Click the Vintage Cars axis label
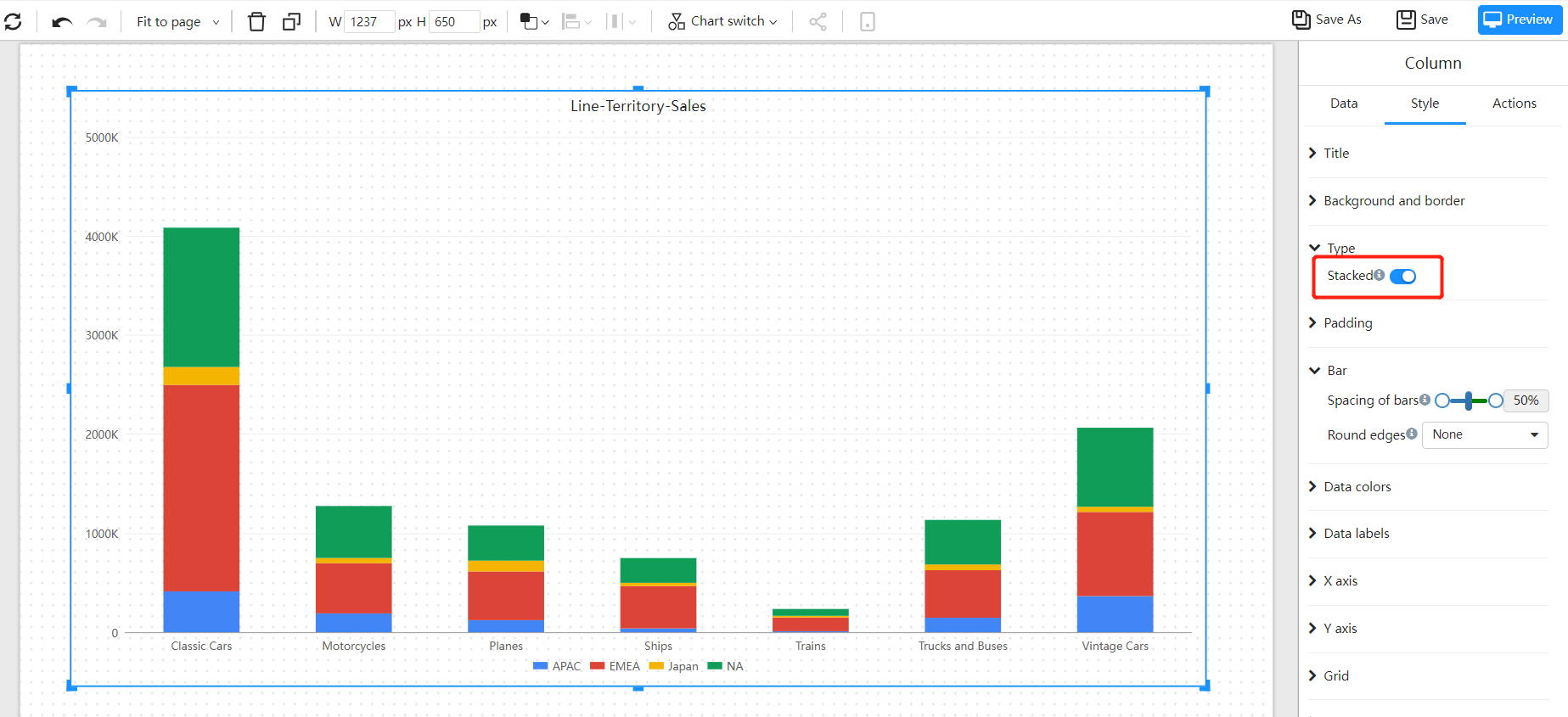Viewport: 1568px width, 717px height. pyautogui.click(x=1116, y=647)
